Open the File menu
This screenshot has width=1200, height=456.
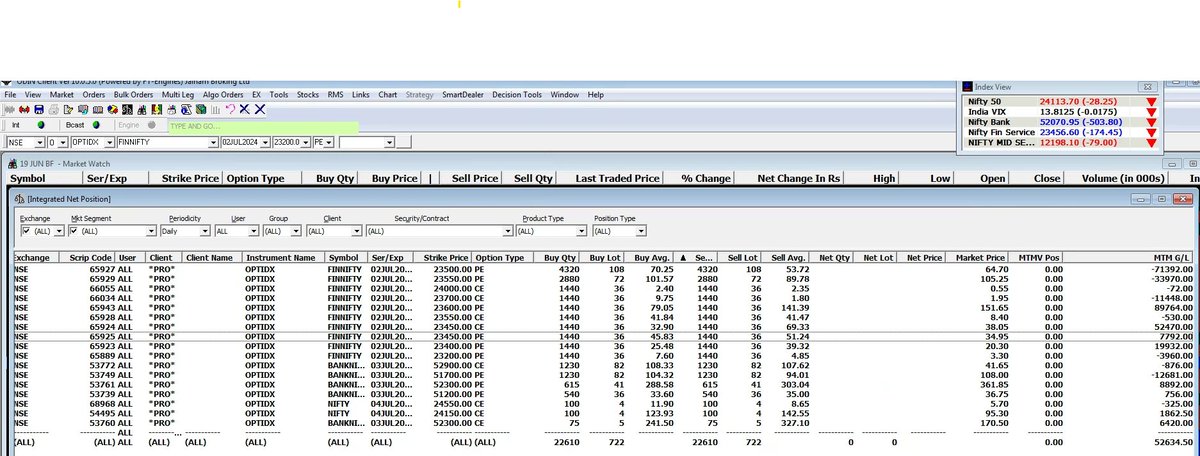[x=10, y=94]
